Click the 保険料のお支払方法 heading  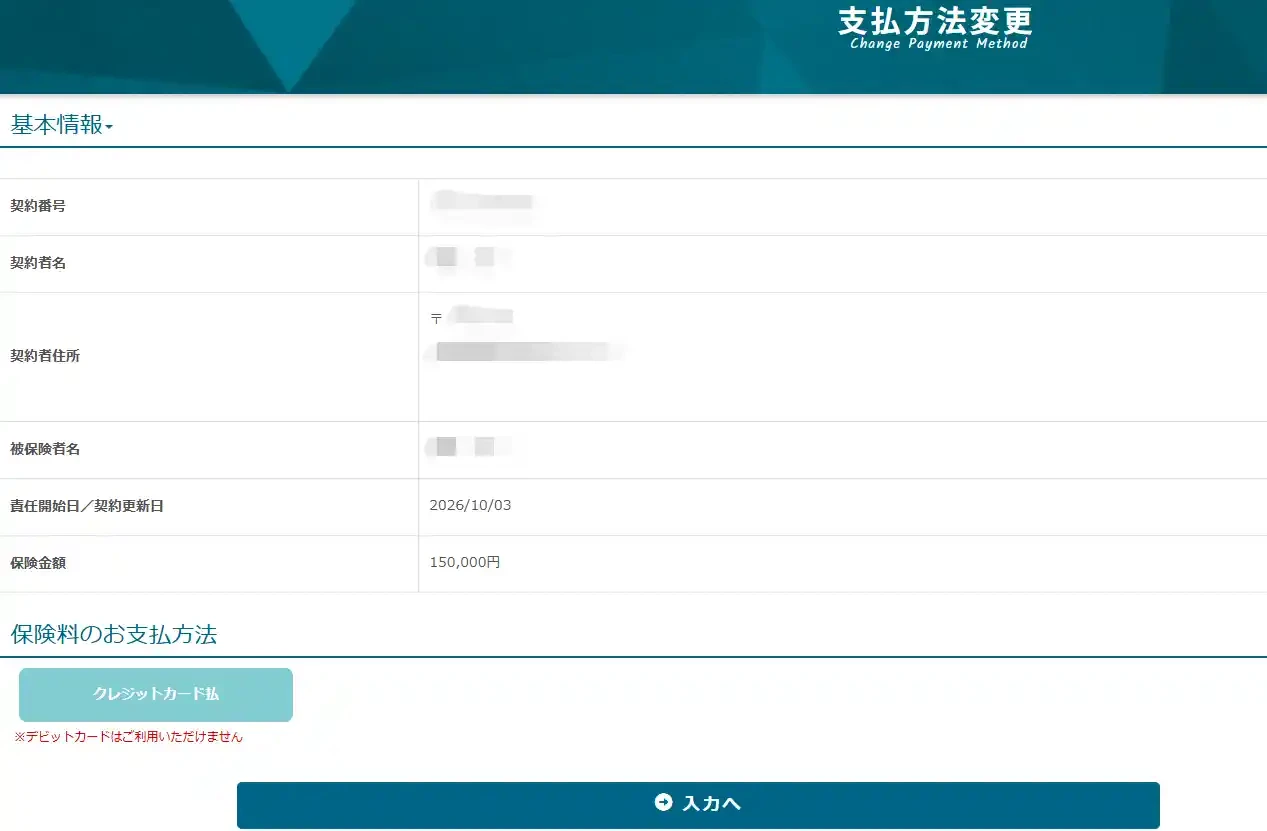pos(114,634)
